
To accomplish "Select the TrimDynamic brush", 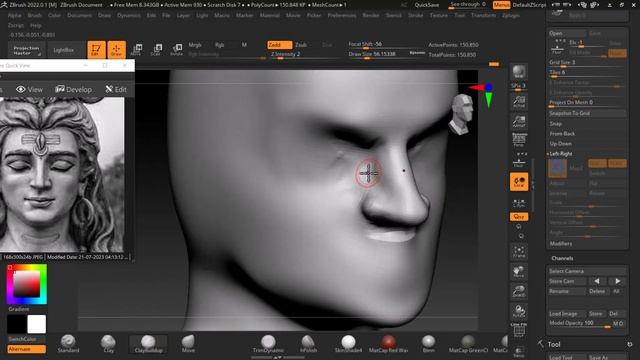I will pos(268,344).
